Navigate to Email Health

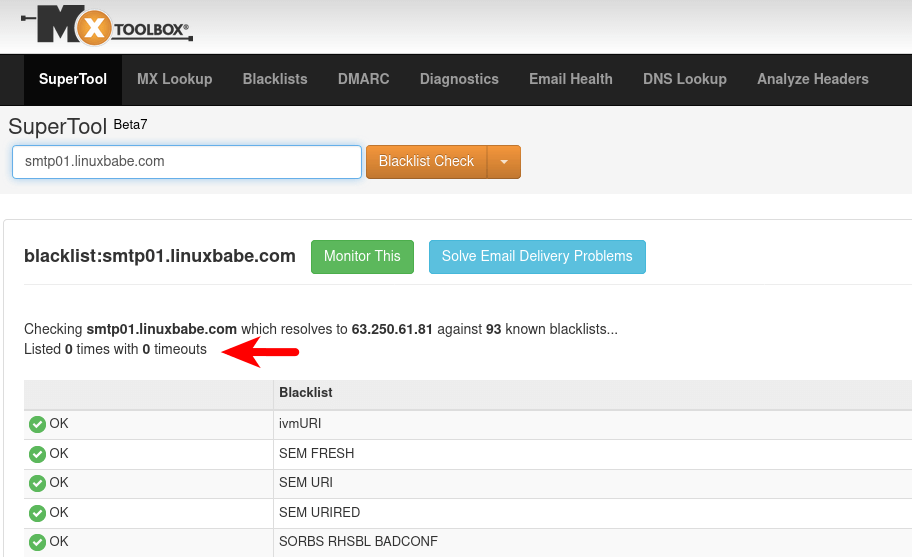[570, 79]
